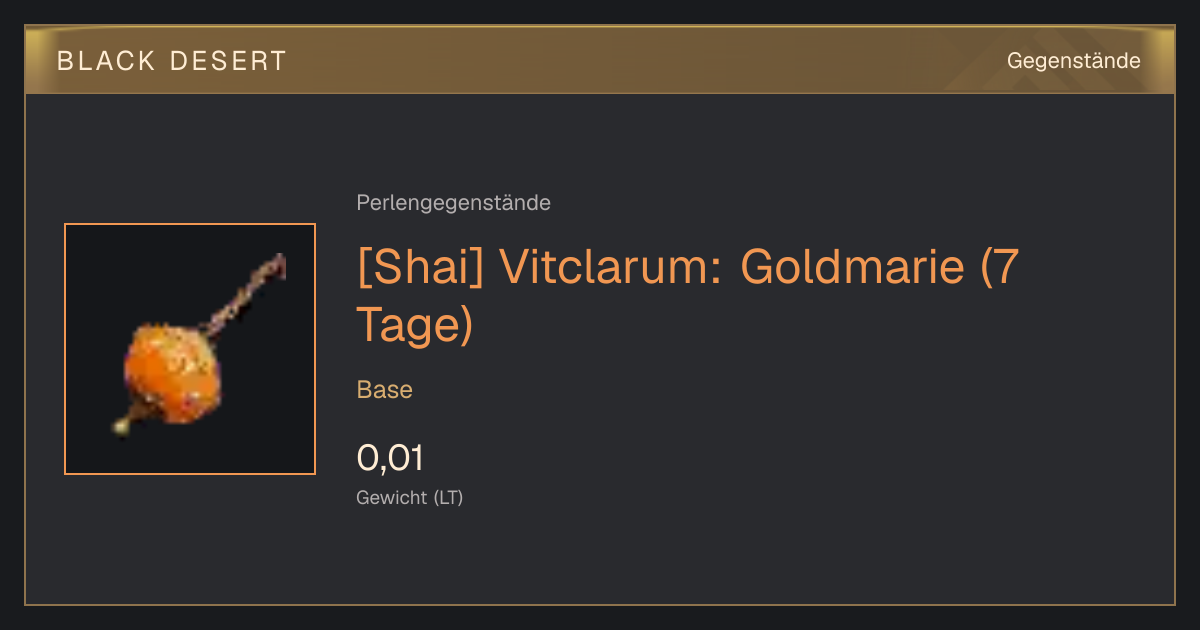The image size is (1200, 630).
Task: Click the word Goldmarie in the title
Action: pos(854,268)
